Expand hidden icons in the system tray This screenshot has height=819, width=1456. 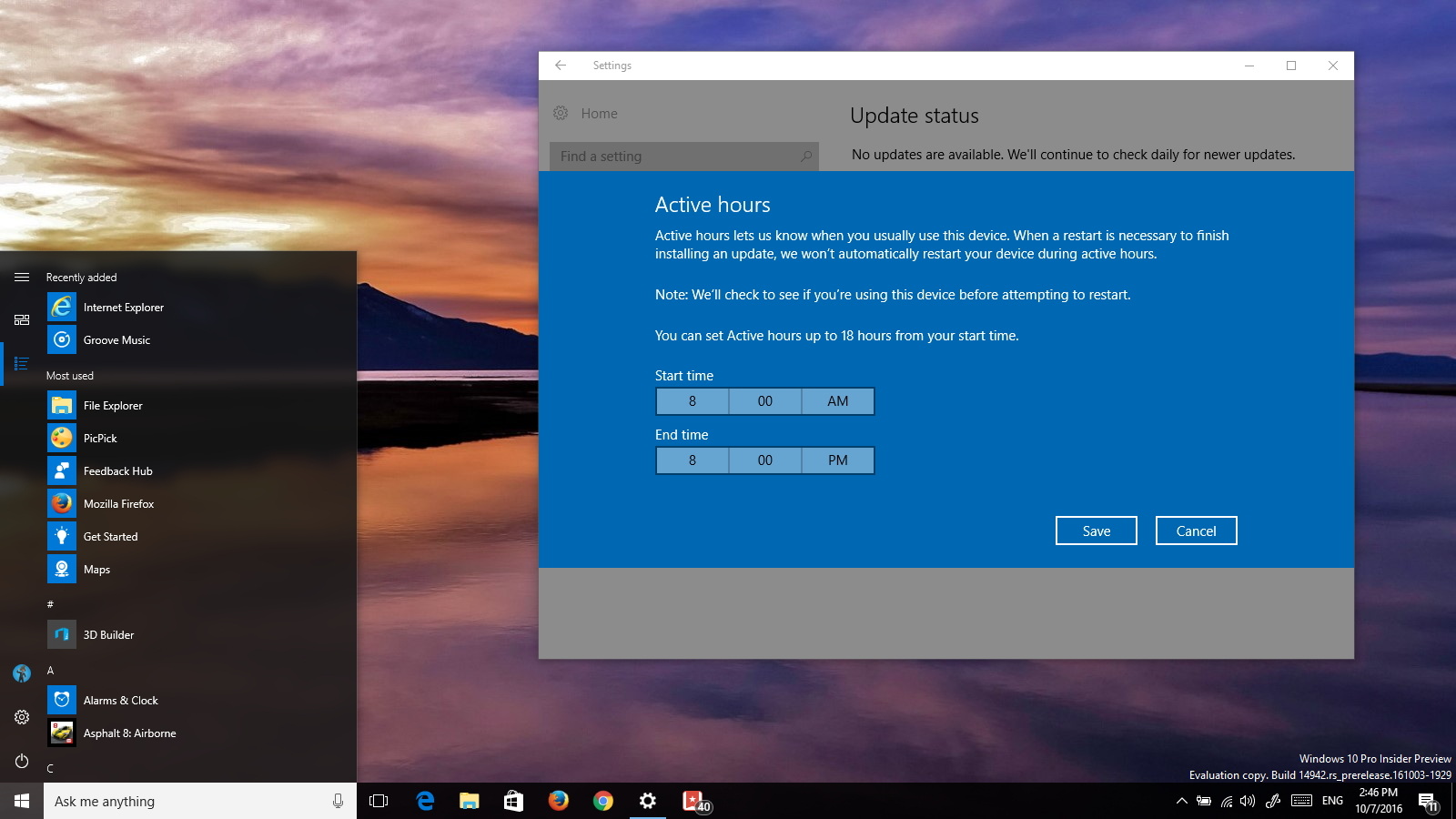coord(1180,802)
